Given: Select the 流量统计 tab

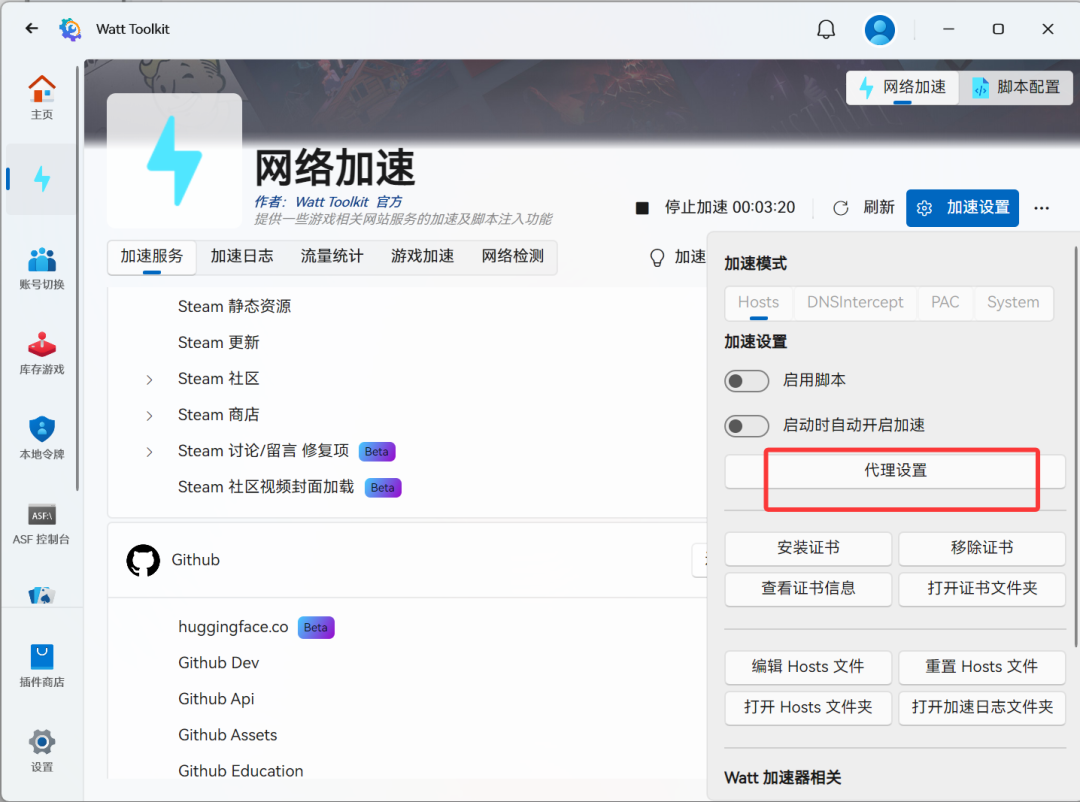Looking at the screenshot, I should pos(332,257).
